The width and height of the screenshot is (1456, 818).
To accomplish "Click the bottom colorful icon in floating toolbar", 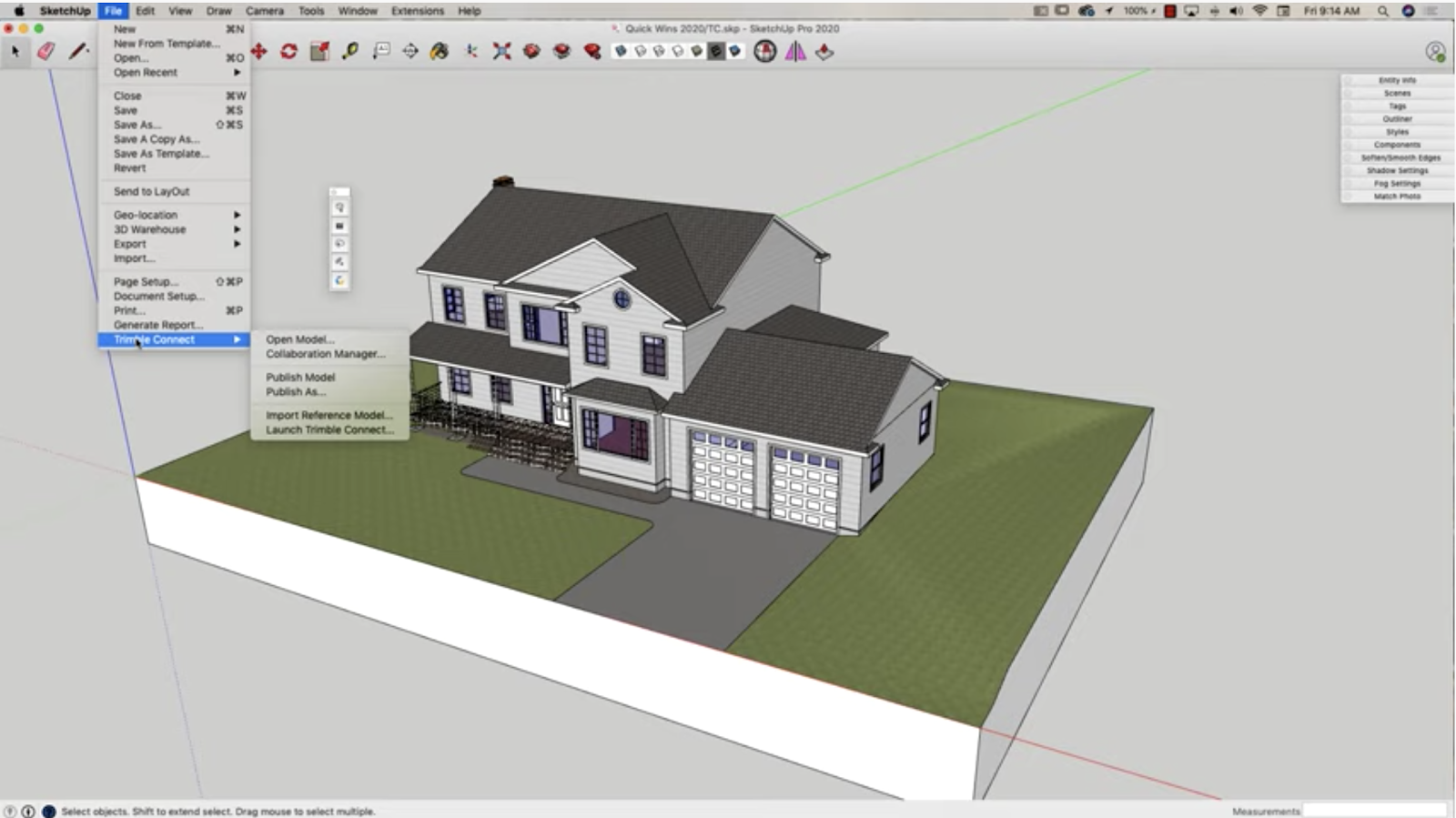I will coord(339,280).
